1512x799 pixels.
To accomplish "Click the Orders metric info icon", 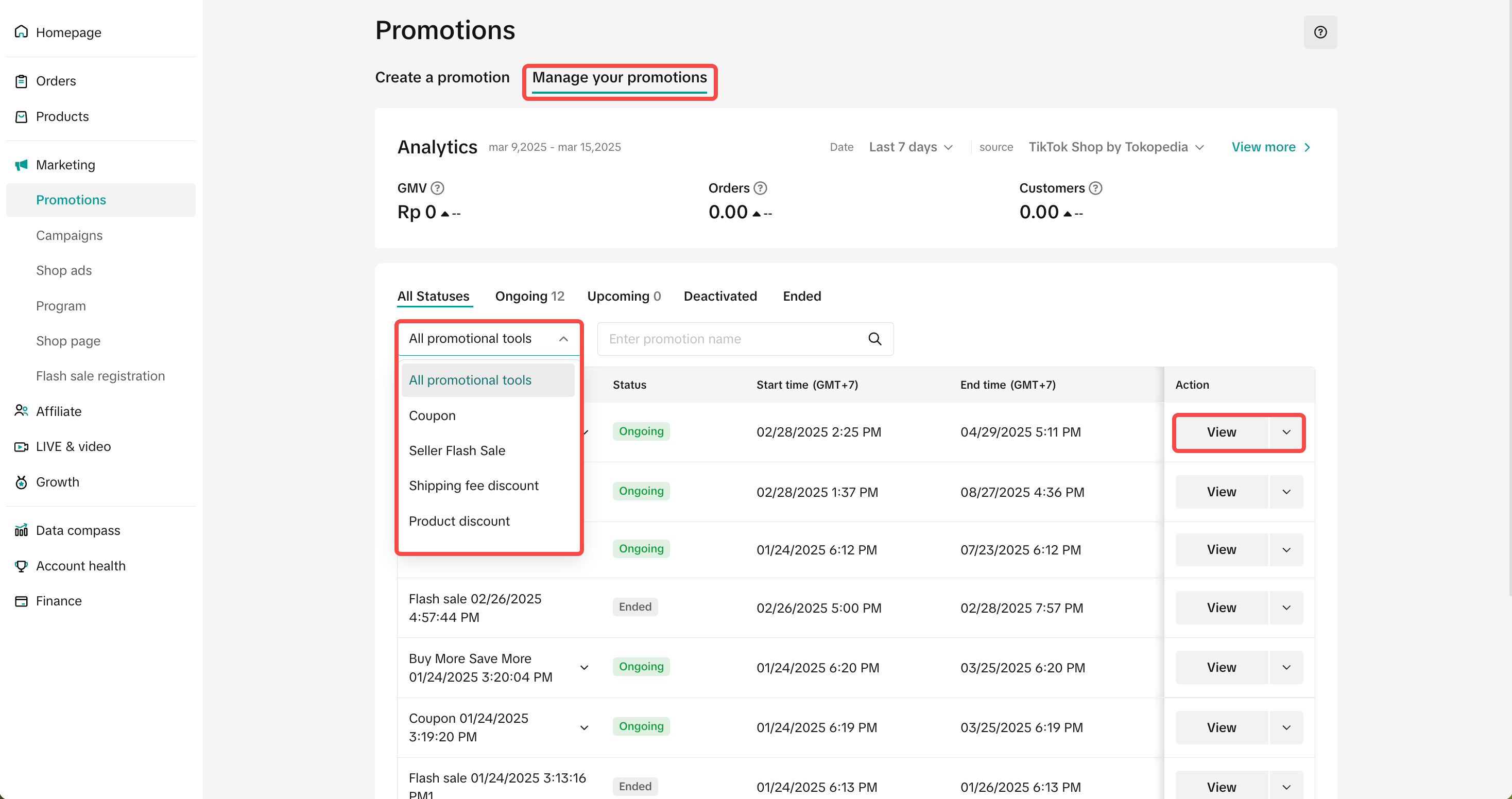I will point(760,188).
